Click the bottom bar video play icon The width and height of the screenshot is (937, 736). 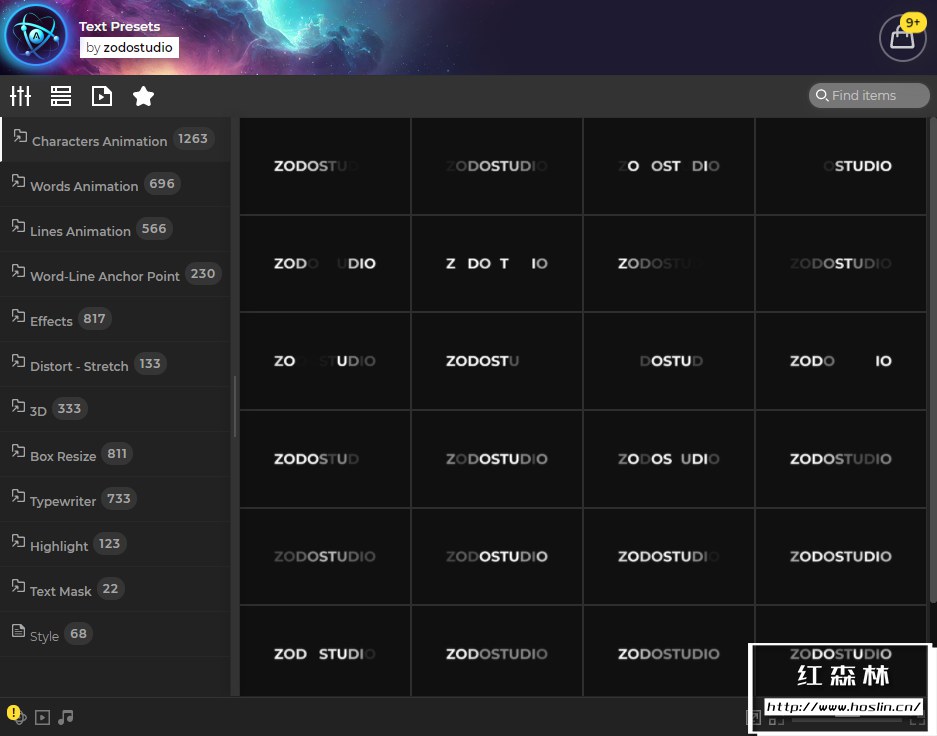tap(42, 717)
